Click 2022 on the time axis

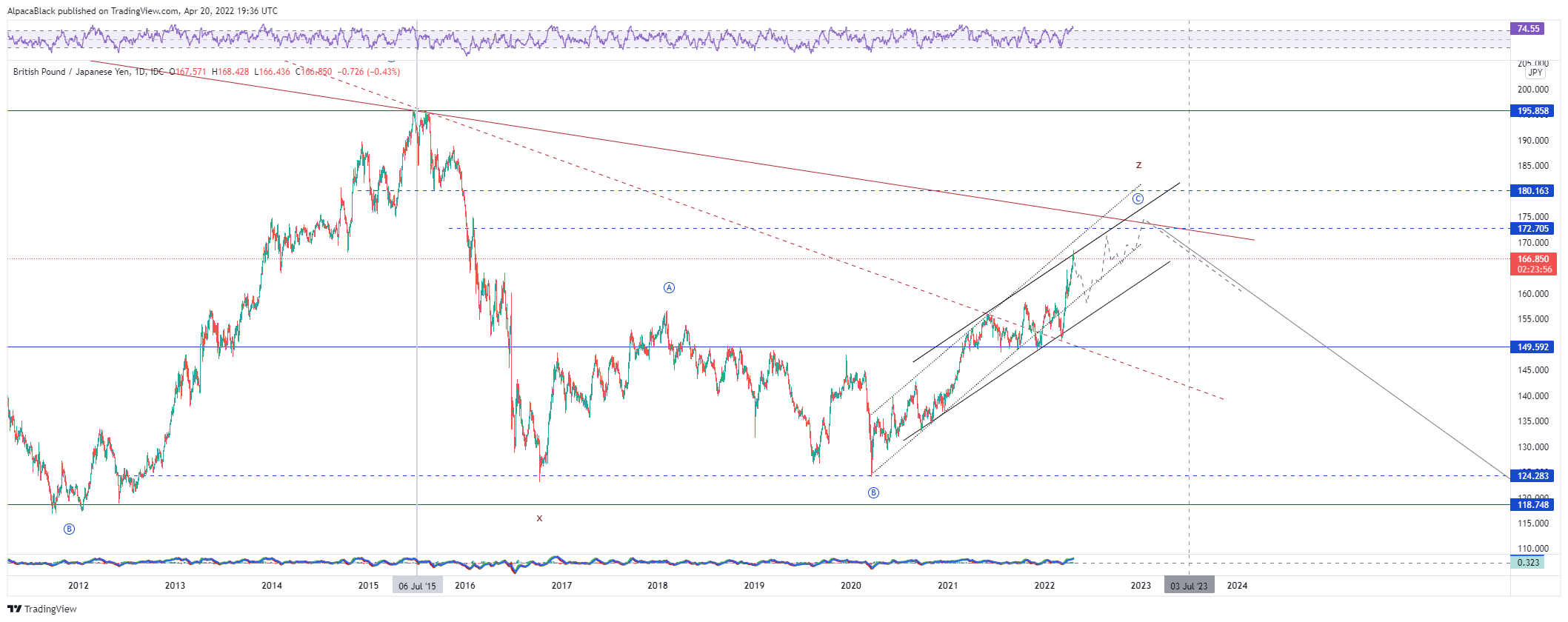point(1044,586)
